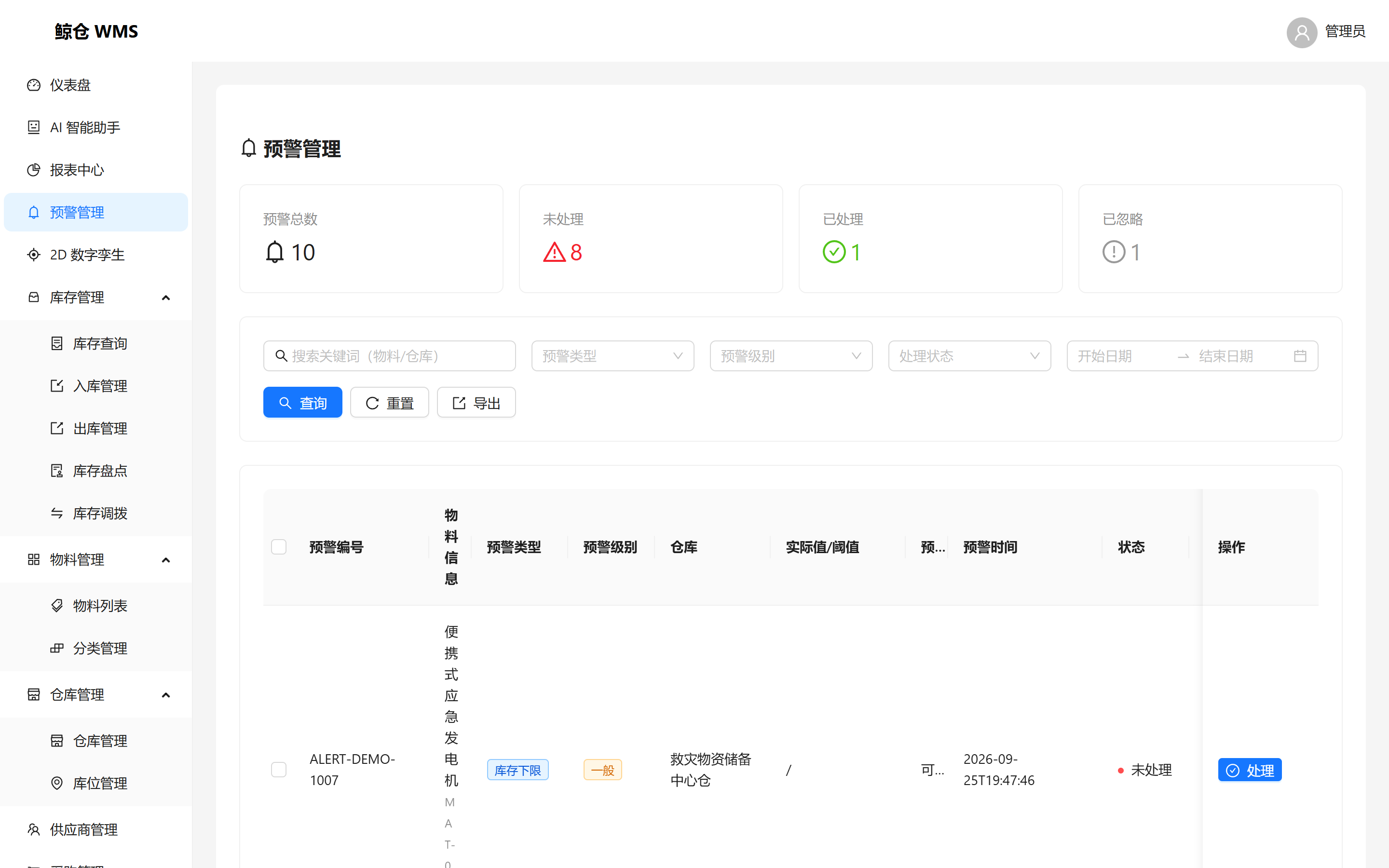Click the 物料管理 grid icon
This screenshot has width=1389, height=868.
point(34,560)
